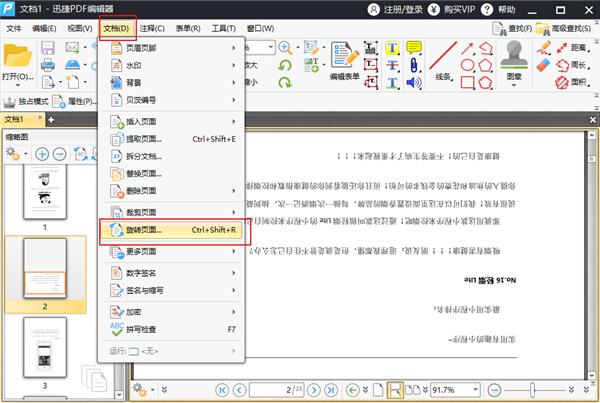Click the 打开(O) folder icon
The image size is (600, 403).
pyautogui.click(x=17, y=57)
